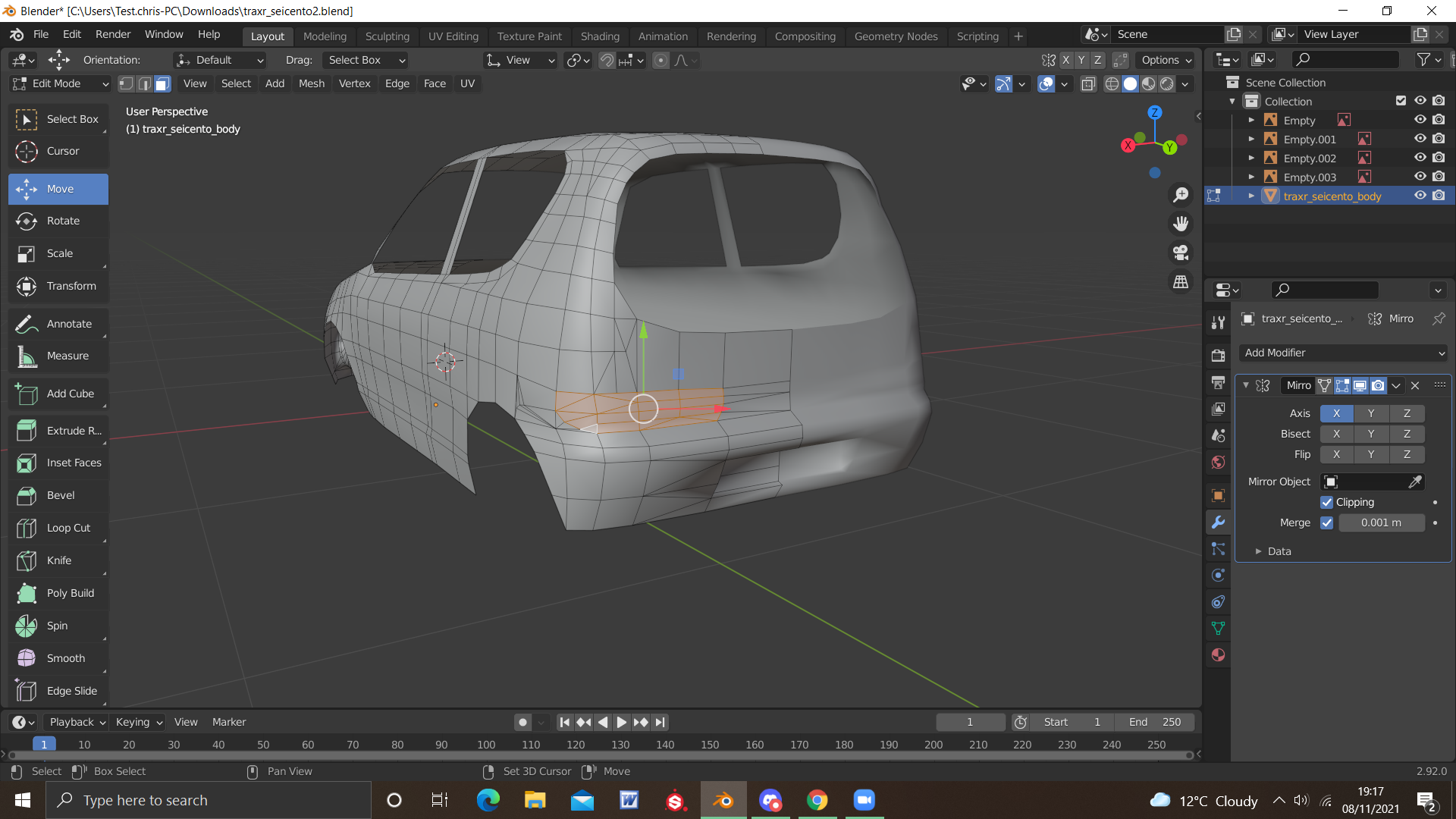Expand Empty.002 in outliner
The width and height of the screenshot is (1456, 819).
(x=1251, y=158)
